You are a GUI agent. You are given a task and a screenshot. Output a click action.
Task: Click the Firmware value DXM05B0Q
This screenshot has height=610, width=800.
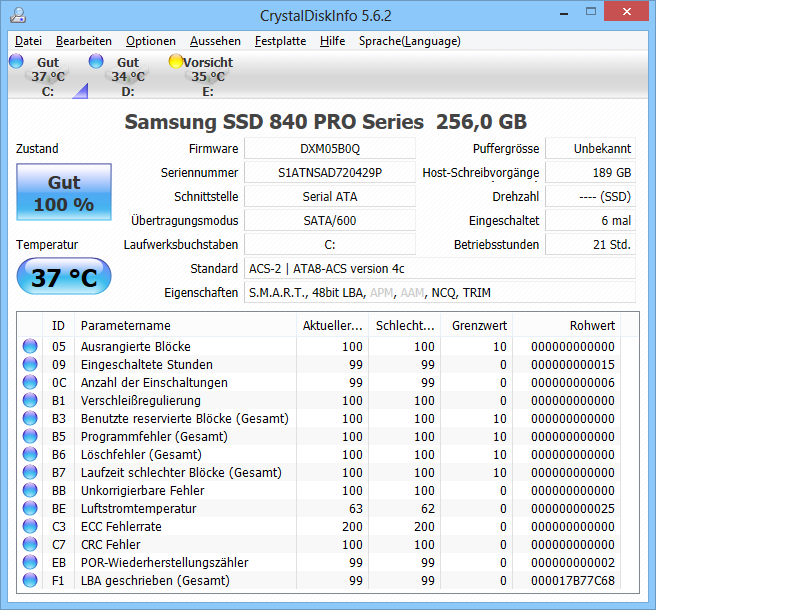click(330, 148)
